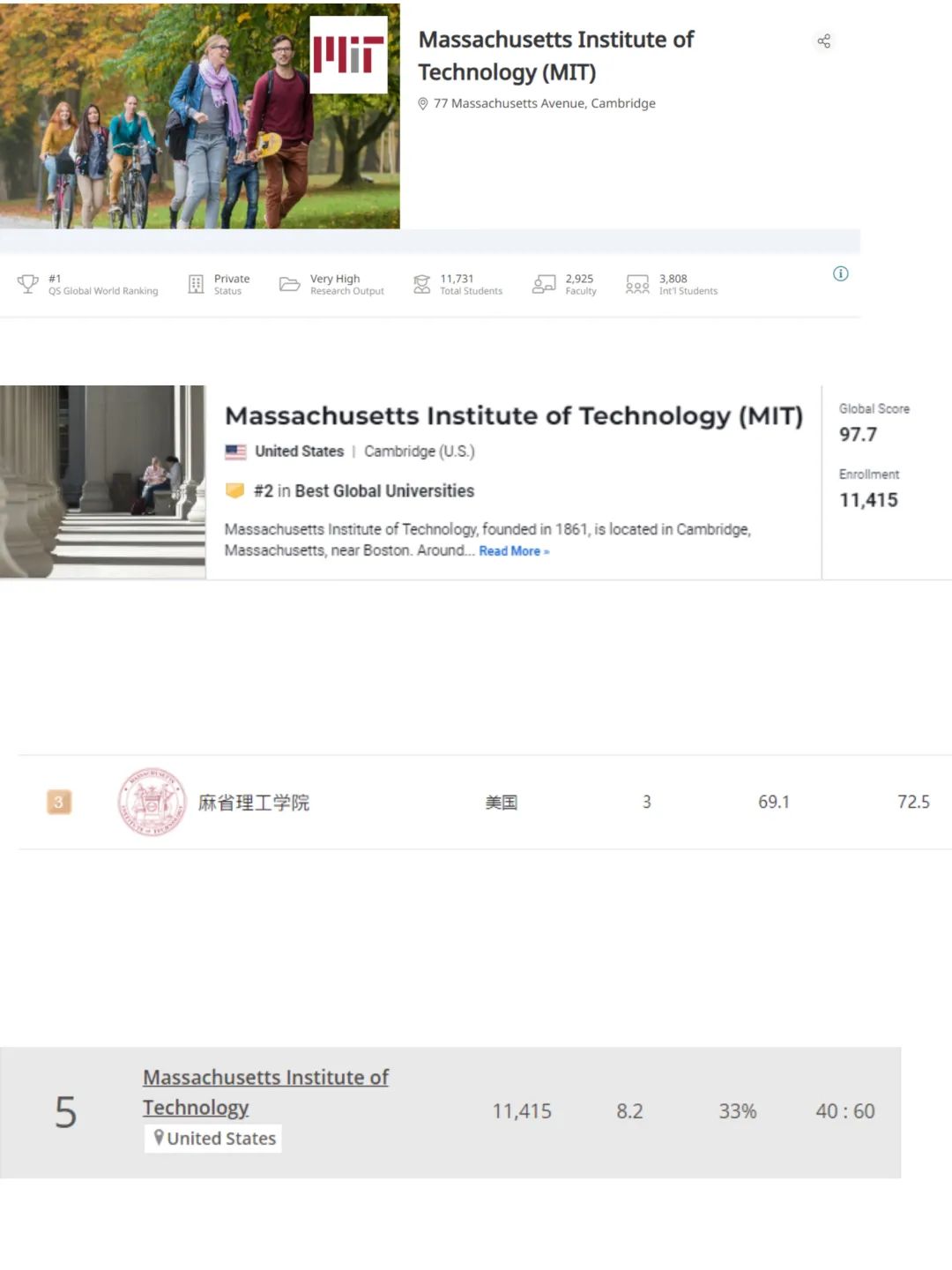This screenshot has width=952, height=1270.
Task: Open the underlined Massachusetts Institute of Technology link
Action: click(265, 1092)
